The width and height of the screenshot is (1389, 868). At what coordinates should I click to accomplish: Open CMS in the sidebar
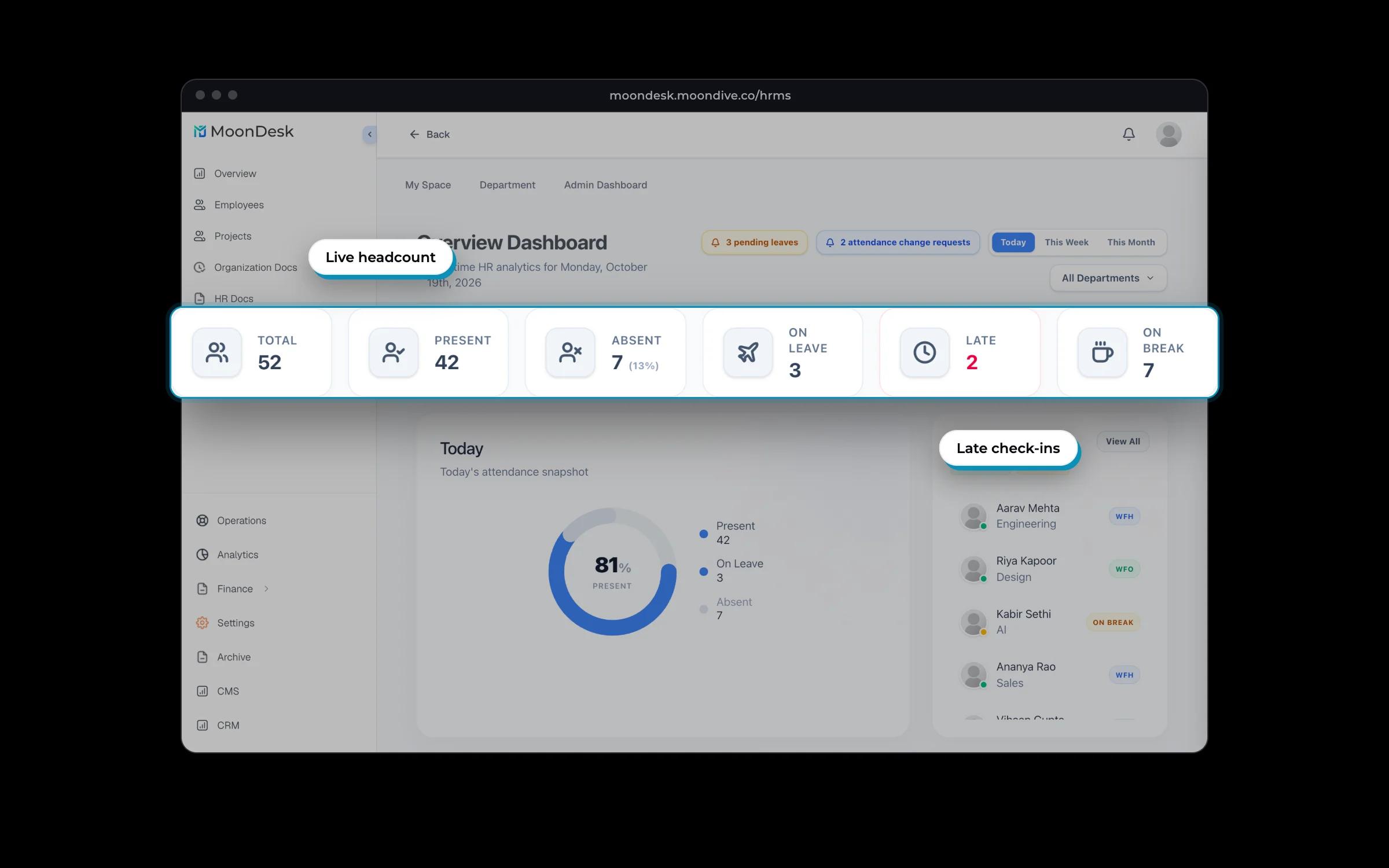click(x=218, y=691)
